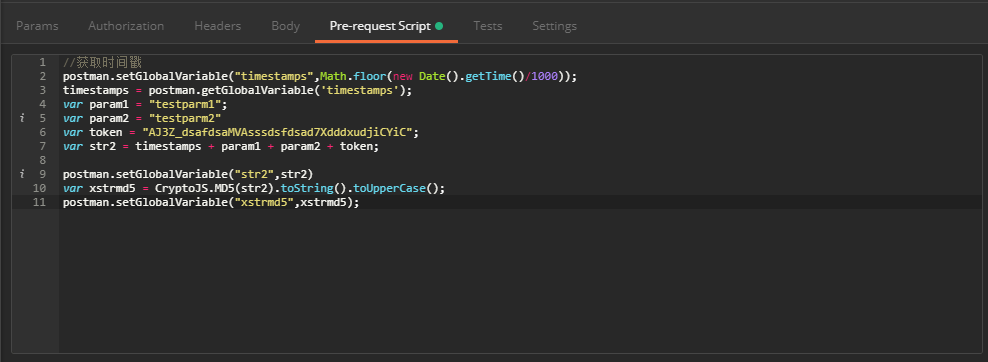Place cursor in the Chinese comment line
988x362 pixels.
102,62
